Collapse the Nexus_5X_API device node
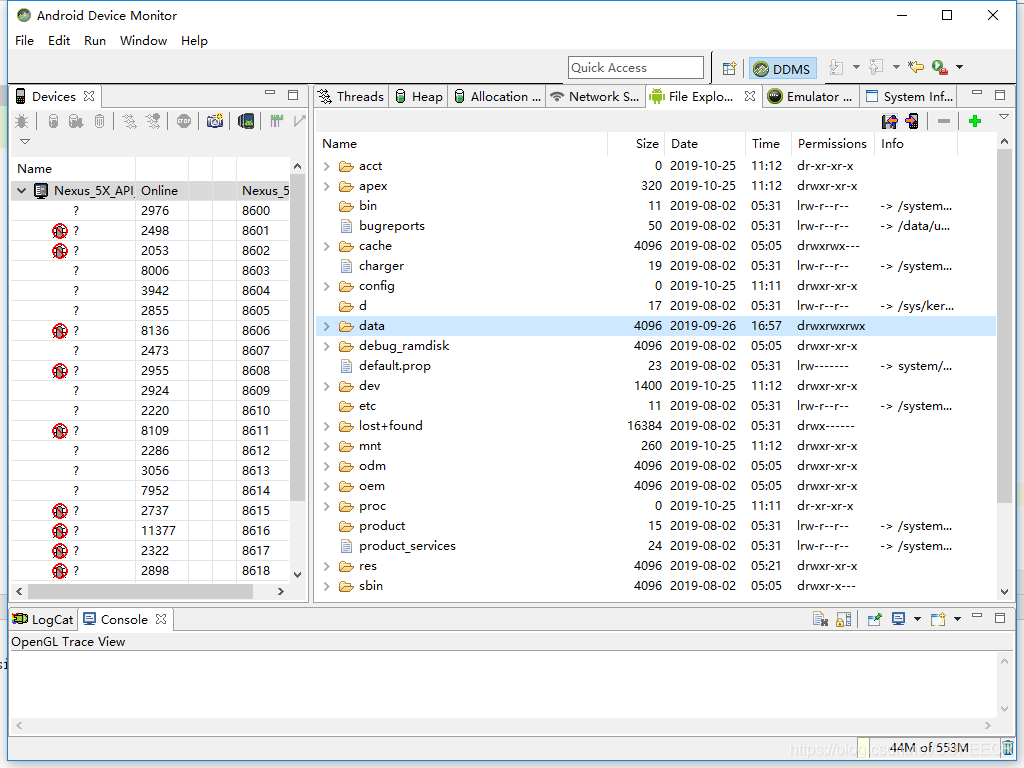 coord(21,191)
